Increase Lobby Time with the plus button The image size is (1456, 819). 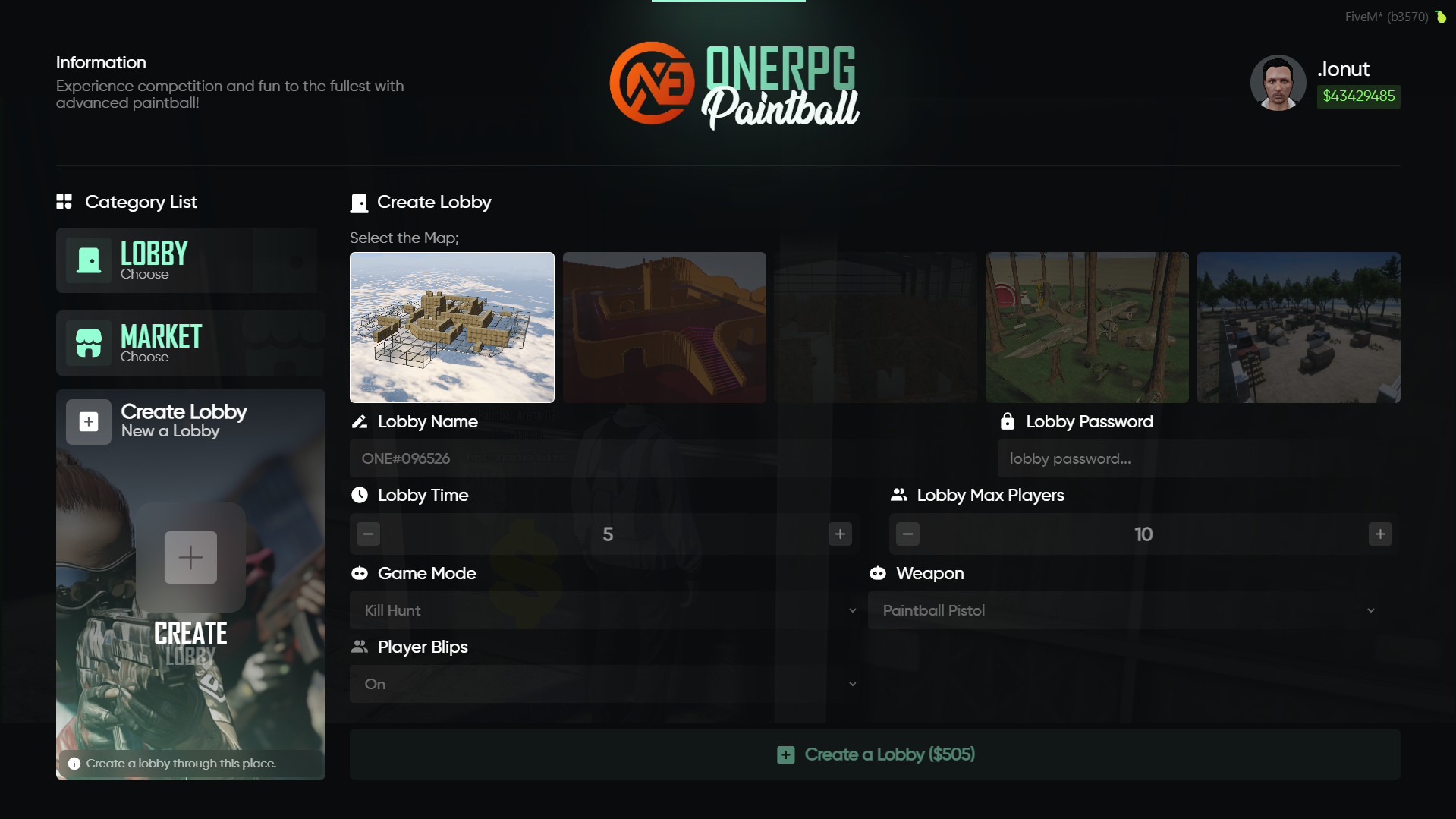click(x=840, y=534)
